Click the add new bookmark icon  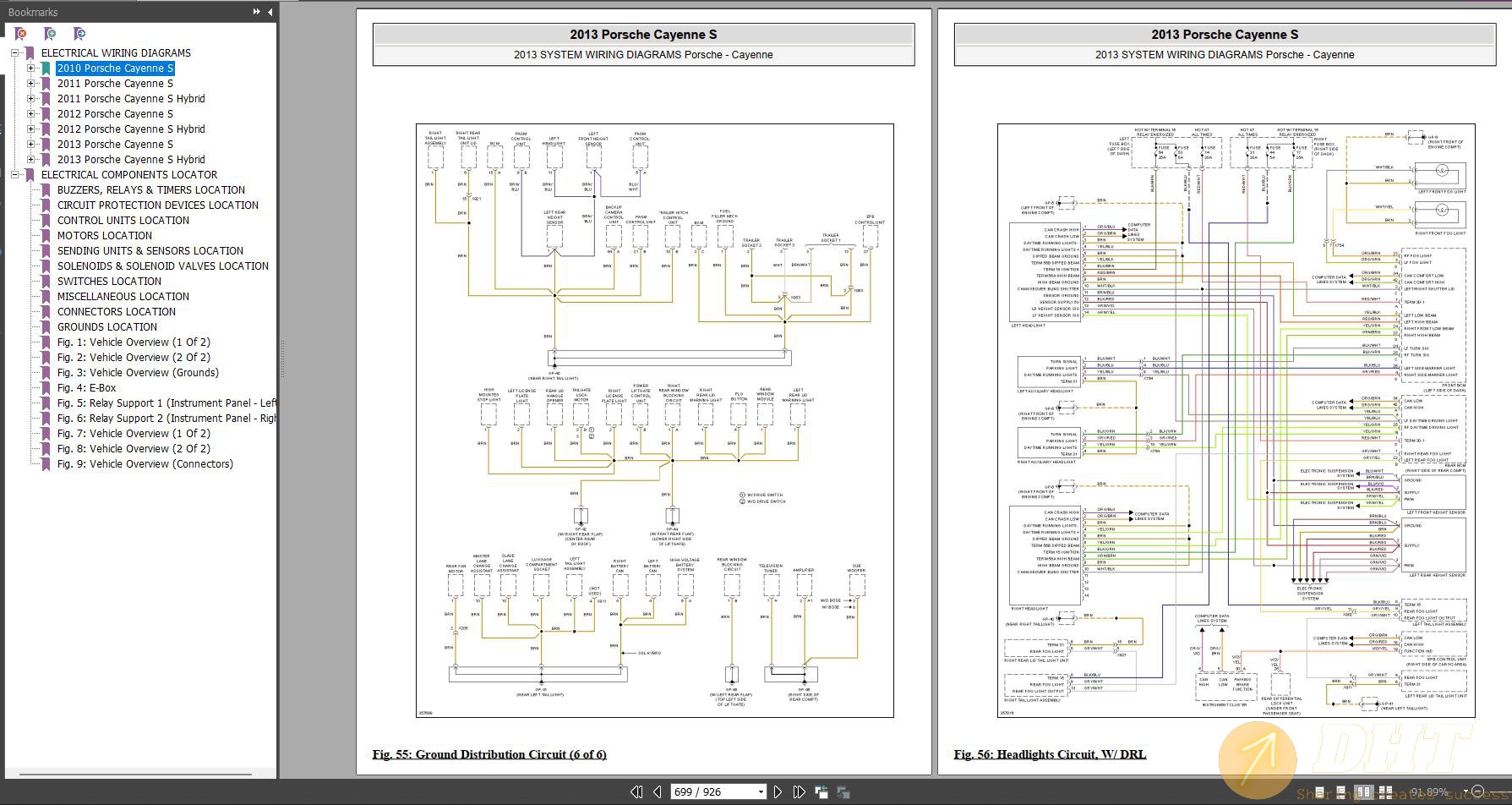[x=51, y=34]
